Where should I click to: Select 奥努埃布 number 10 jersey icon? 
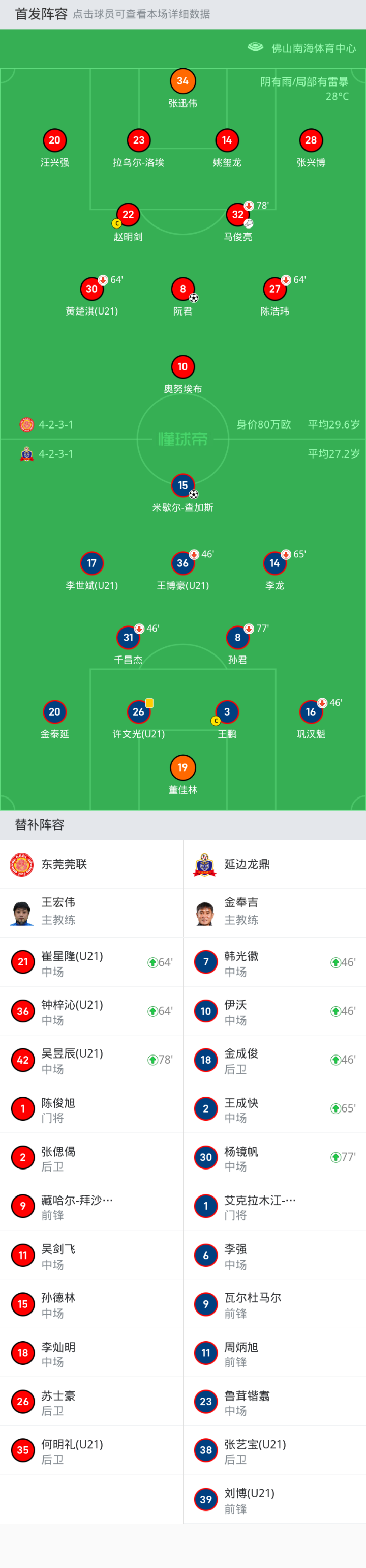tap(182, 366)
